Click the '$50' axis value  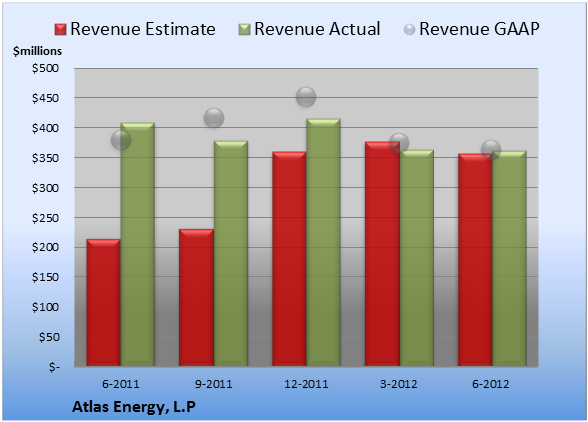[49, 337]
